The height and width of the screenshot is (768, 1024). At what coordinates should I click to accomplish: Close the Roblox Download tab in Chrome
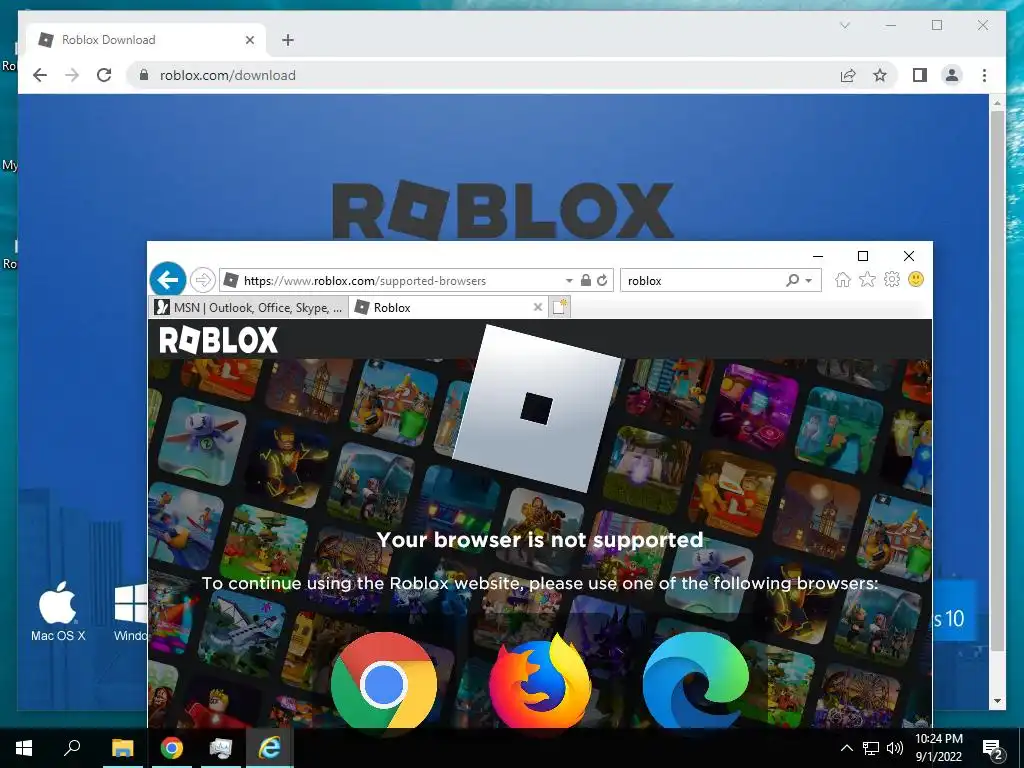pos(249,40)
